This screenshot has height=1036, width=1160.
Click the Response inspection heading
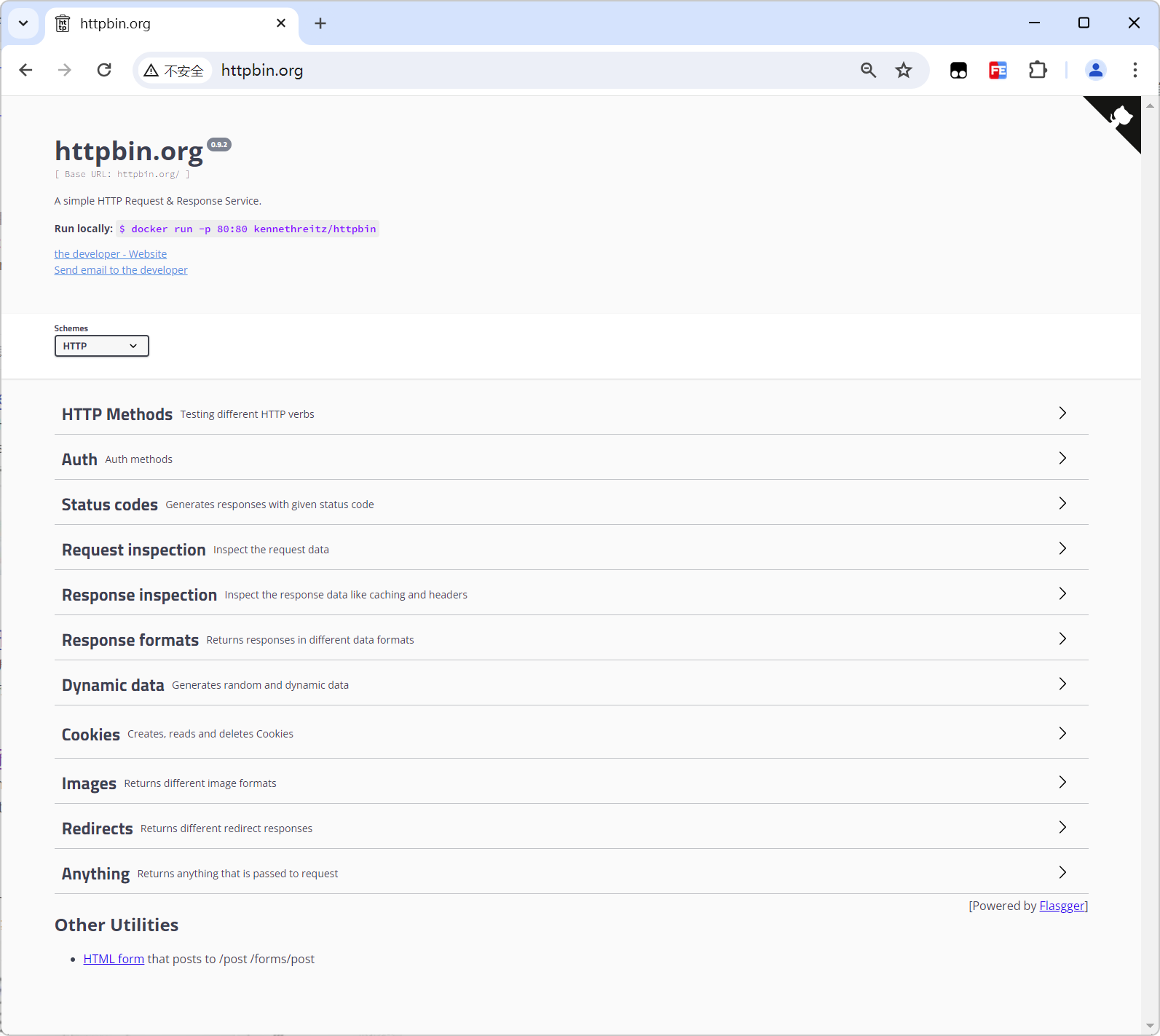[139, 595]
